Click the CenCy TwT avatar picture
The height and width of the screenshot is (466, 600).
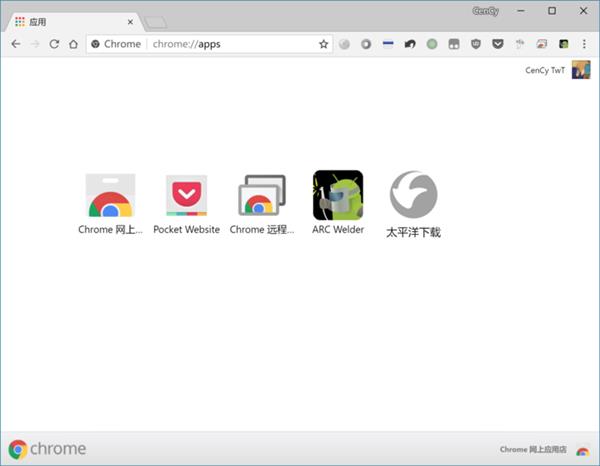pyautogui.click(x=581, y=70)
